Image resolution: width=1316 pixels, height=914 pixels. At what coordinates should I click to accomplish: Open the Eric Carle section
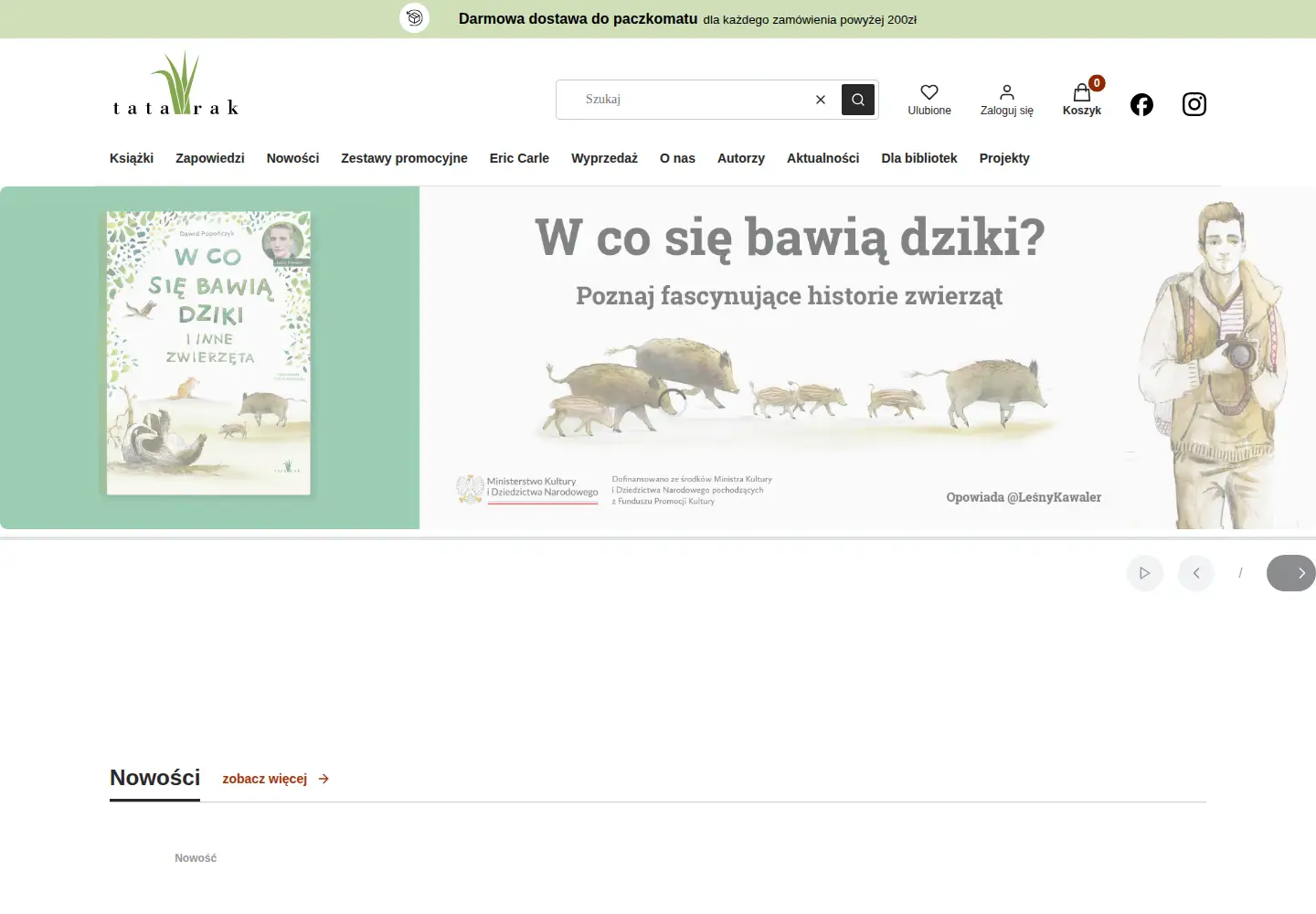pos(519,158)
